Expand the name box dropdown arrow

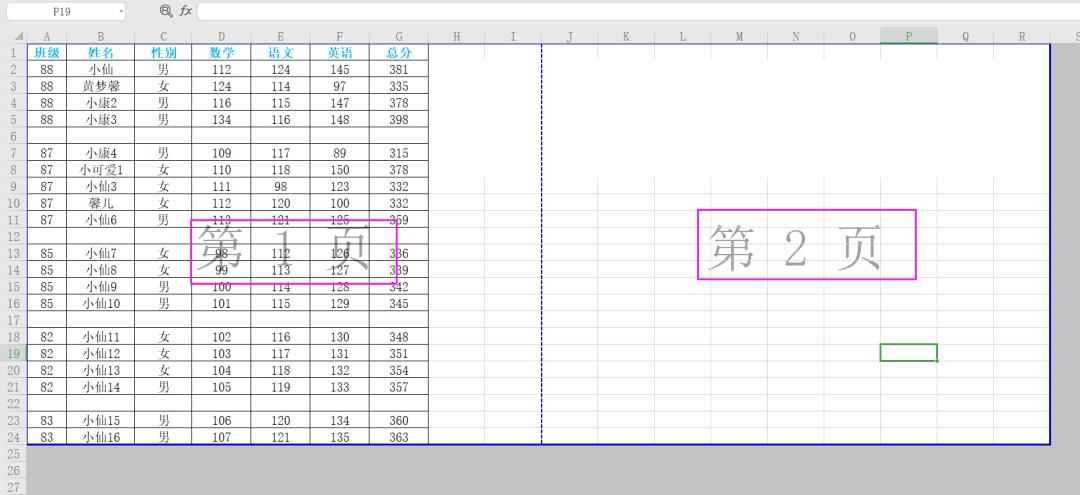tap(121, 11)
